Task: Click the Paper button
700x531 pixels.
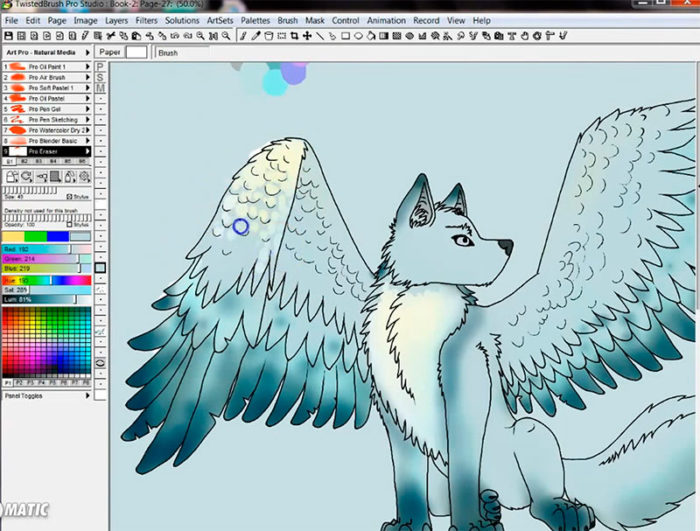Action: click(110, 52)
